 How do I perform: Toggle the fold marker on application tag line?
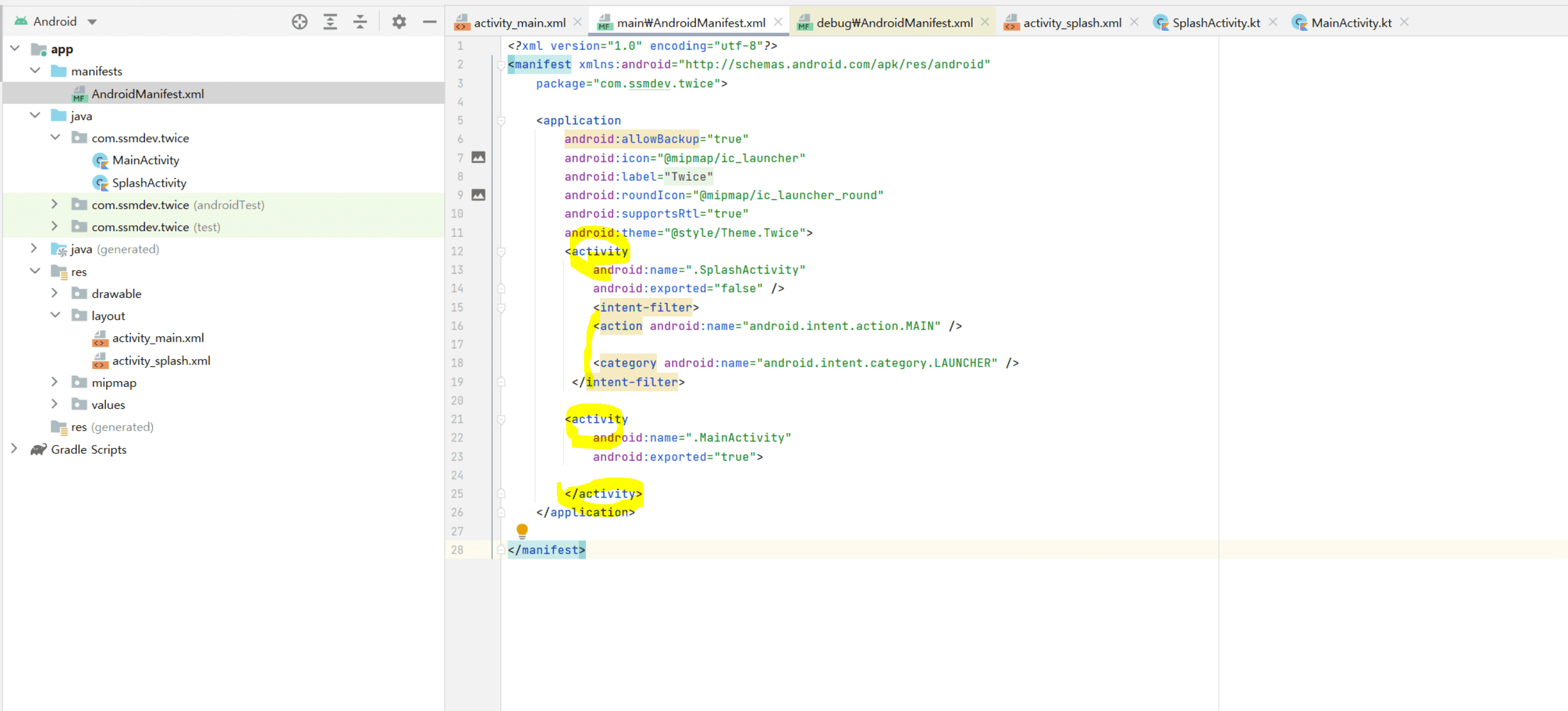(501, 120)
